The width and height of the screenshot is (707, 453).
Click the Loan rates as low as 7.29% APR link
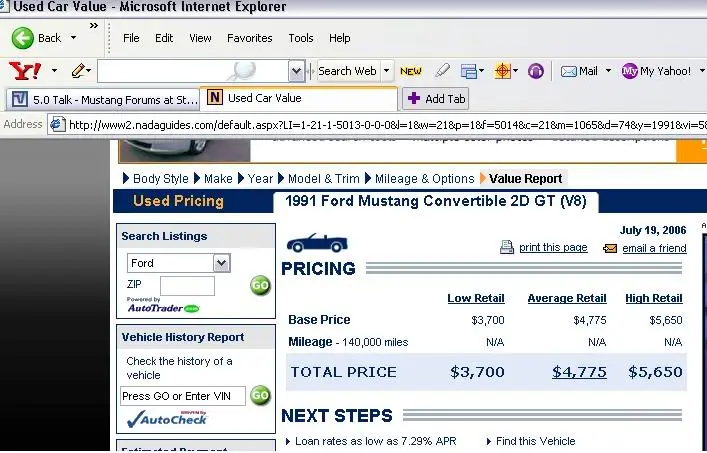pyautogui.click(x=376, y=441)
